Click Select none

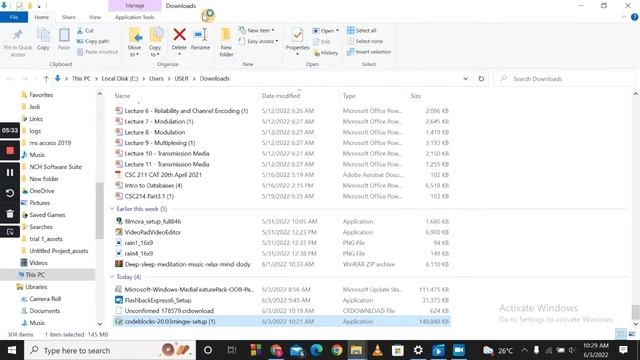tap(365, 41)
